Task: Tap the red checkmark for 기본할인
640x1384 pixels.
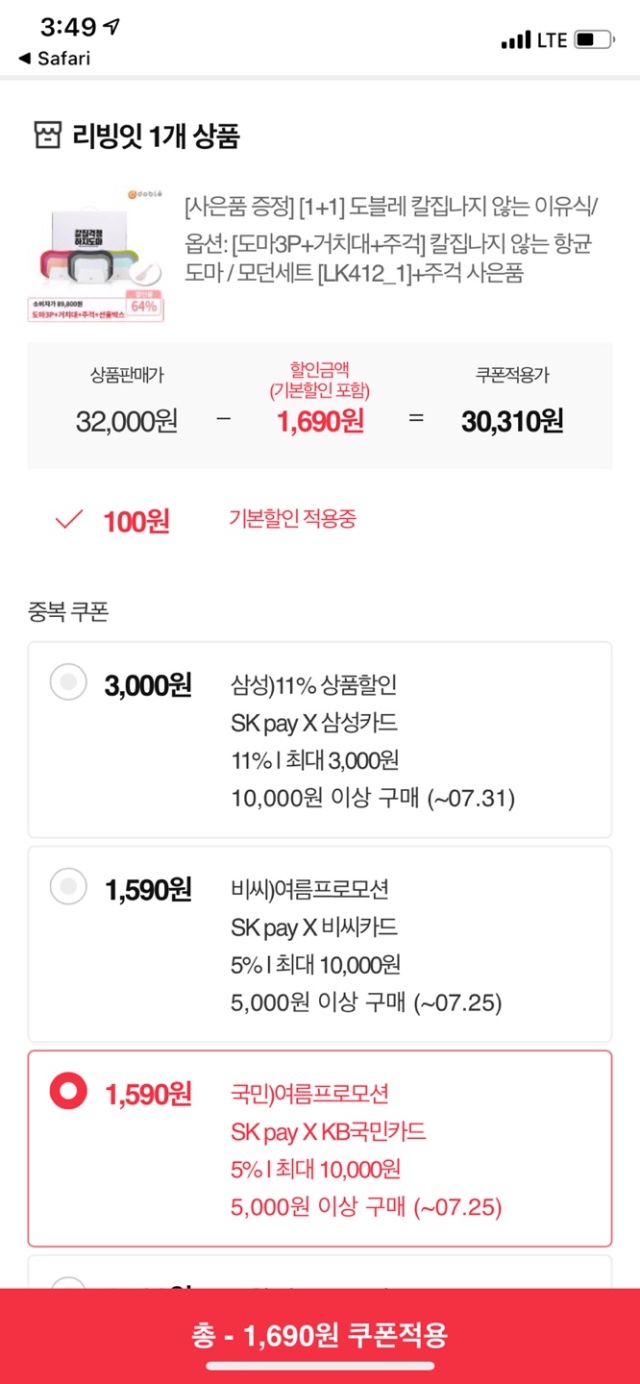Action: 69,521
